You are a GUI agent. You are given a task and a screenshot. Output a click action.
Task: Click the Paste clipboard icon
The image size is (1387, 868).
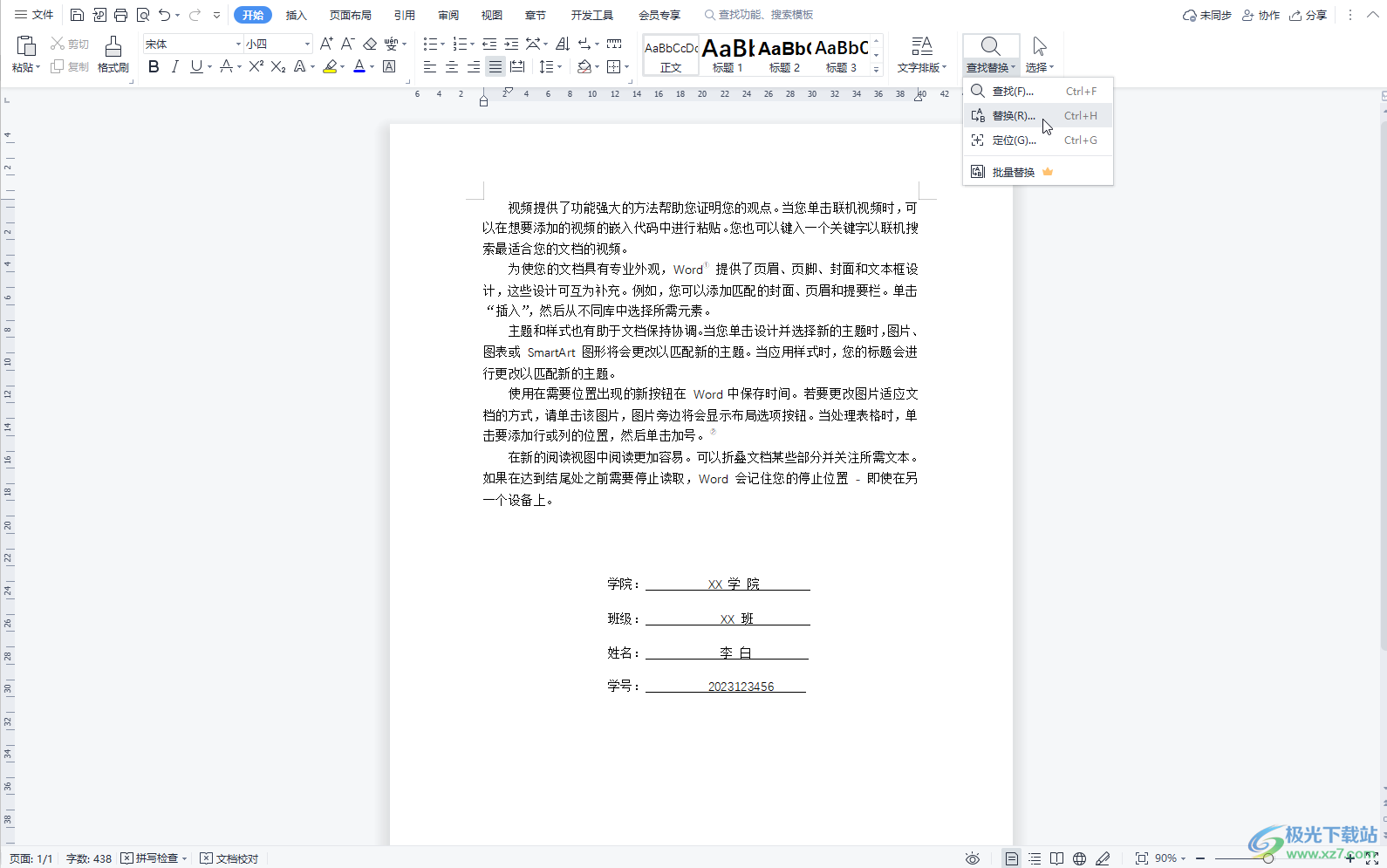point(25,46)
